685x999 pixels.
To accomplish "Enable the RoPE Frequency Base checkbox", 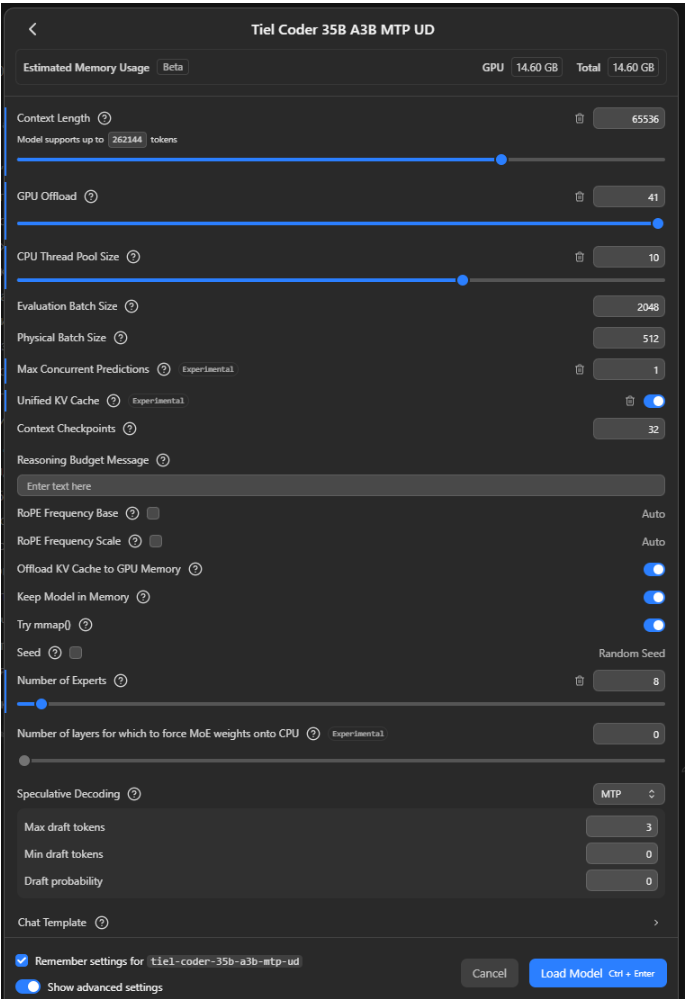I will point(153,514).
